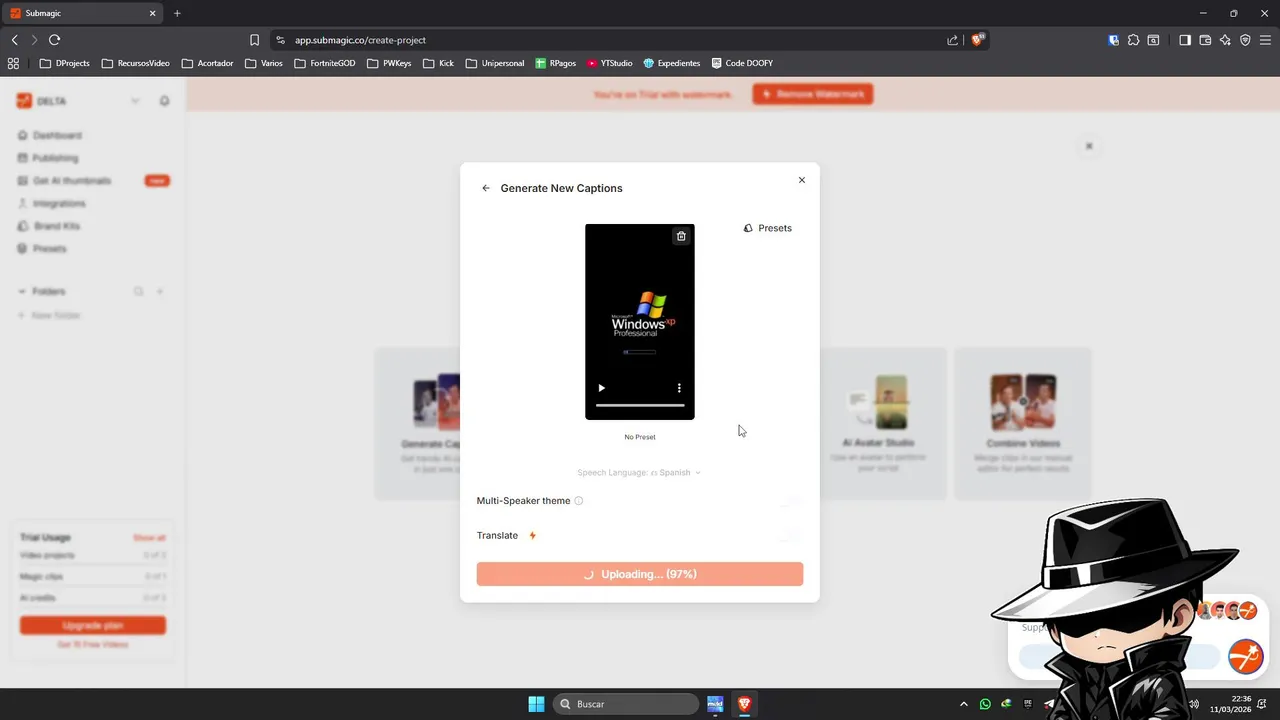Toggle the Translate switch
1280x720 pixels.
point(790,535)
